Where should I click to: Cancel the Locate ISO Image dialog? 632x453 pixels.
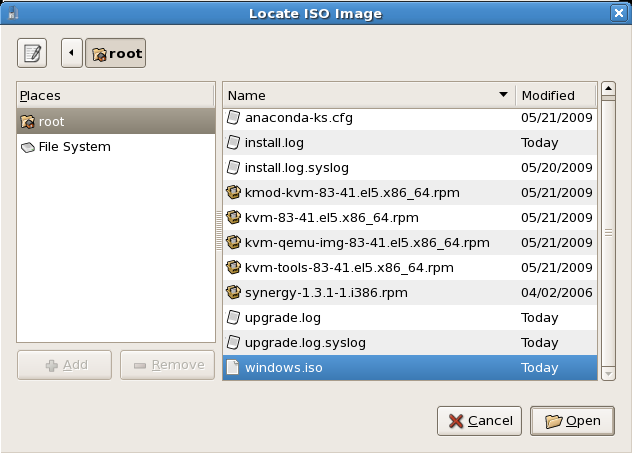coord(479,421)
